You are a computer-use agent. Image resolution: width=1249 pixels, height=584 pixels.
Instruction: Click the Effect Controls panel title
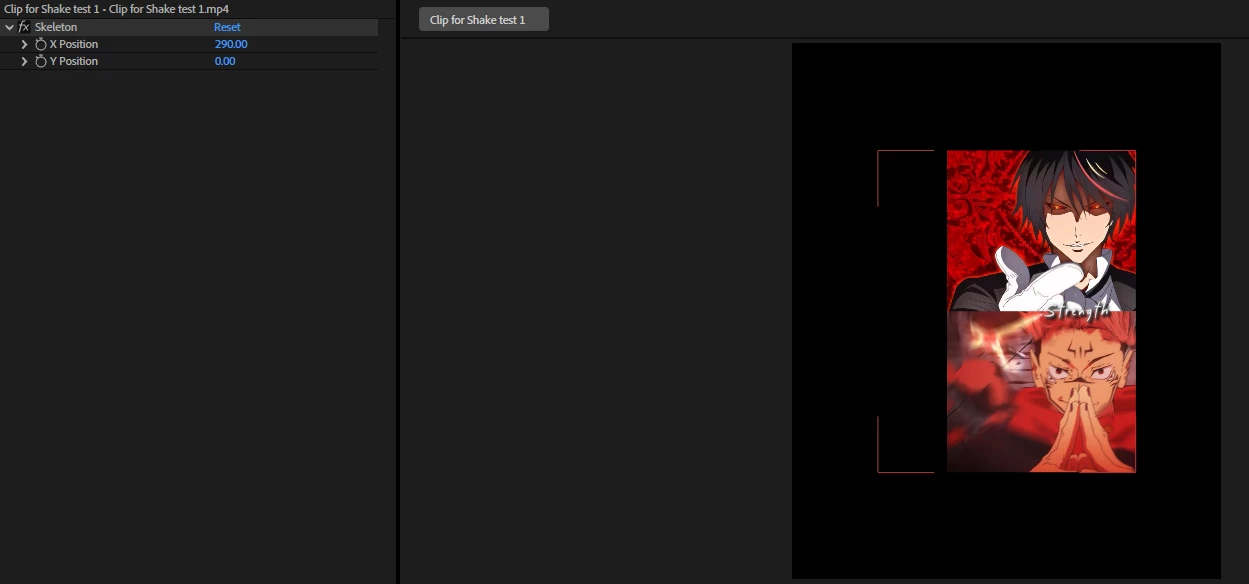(116, 9)
